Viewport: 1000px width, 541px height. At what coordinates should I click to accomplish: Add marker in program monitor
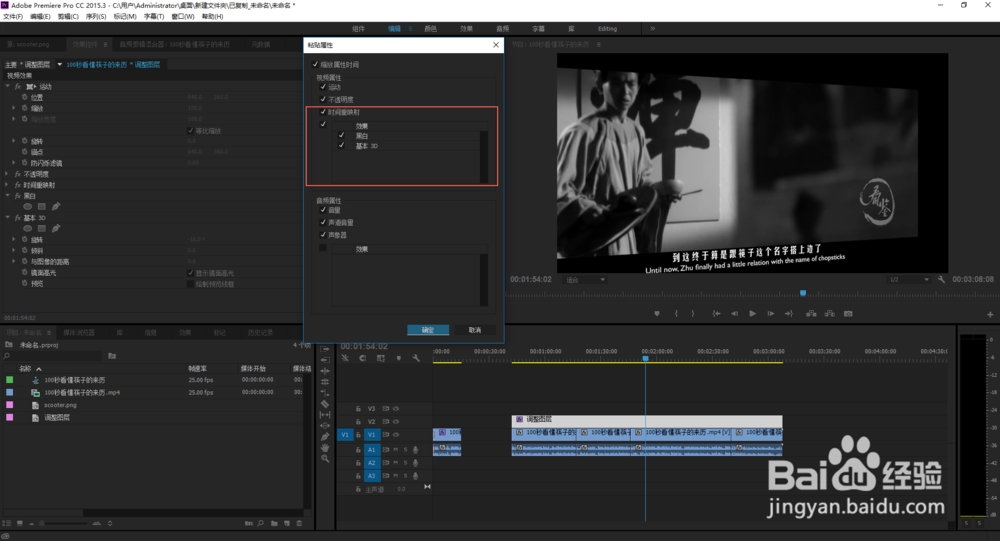656,313
